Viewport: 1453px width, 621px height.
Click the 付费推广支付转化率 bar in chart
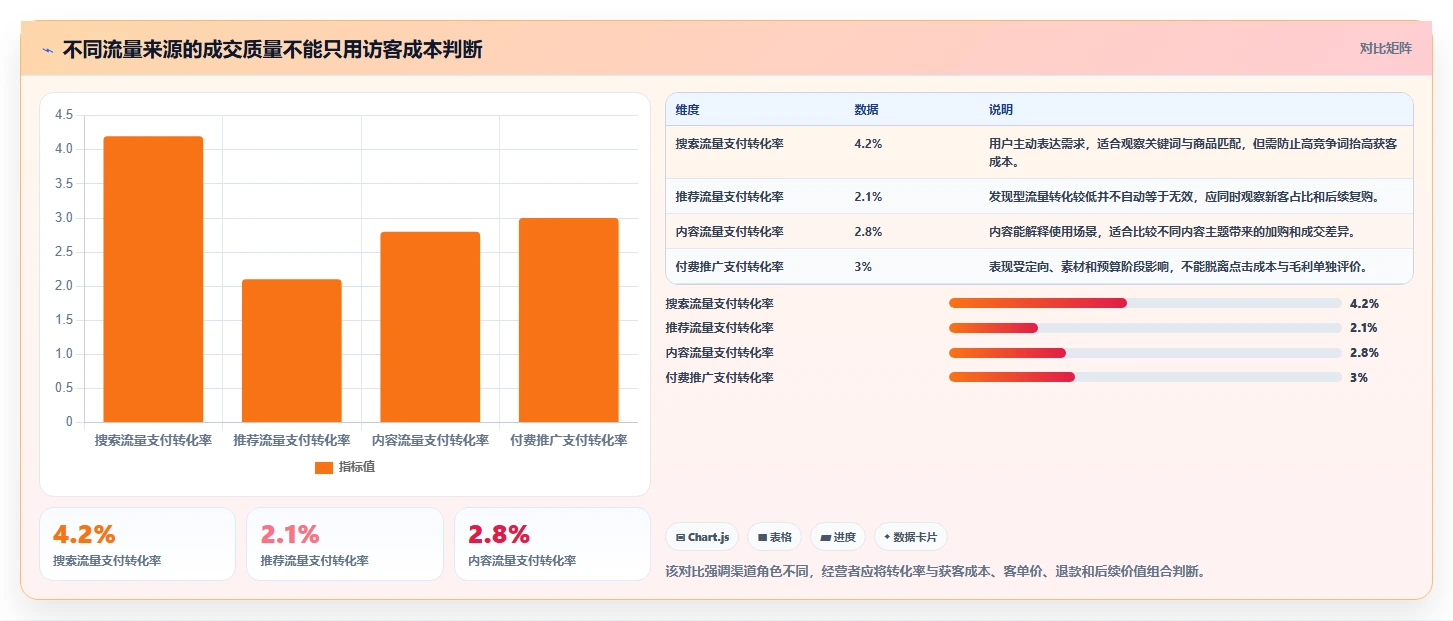coord(568,320)
